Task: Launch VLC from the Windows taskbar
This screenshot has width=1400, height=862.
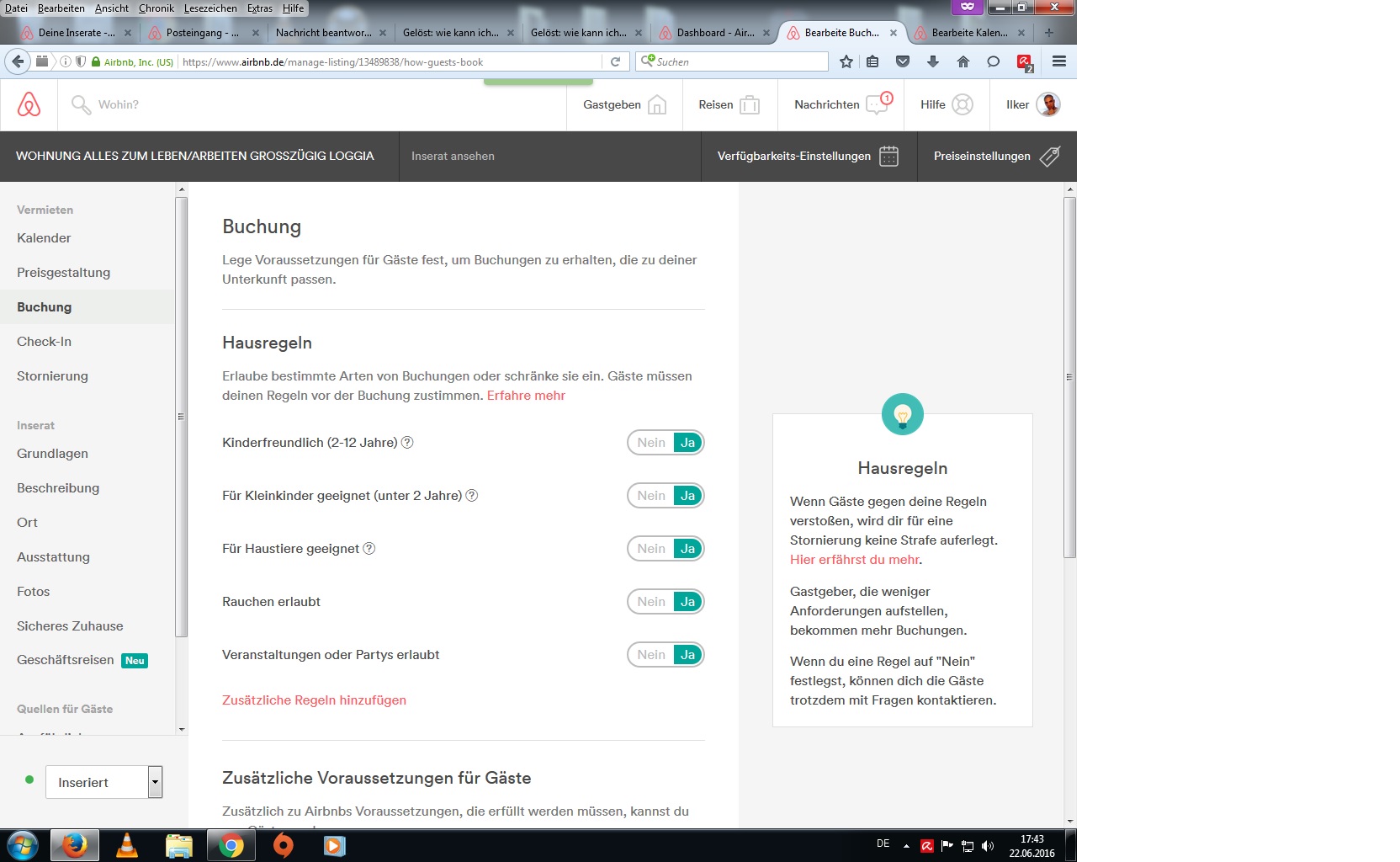Action: 127,845
